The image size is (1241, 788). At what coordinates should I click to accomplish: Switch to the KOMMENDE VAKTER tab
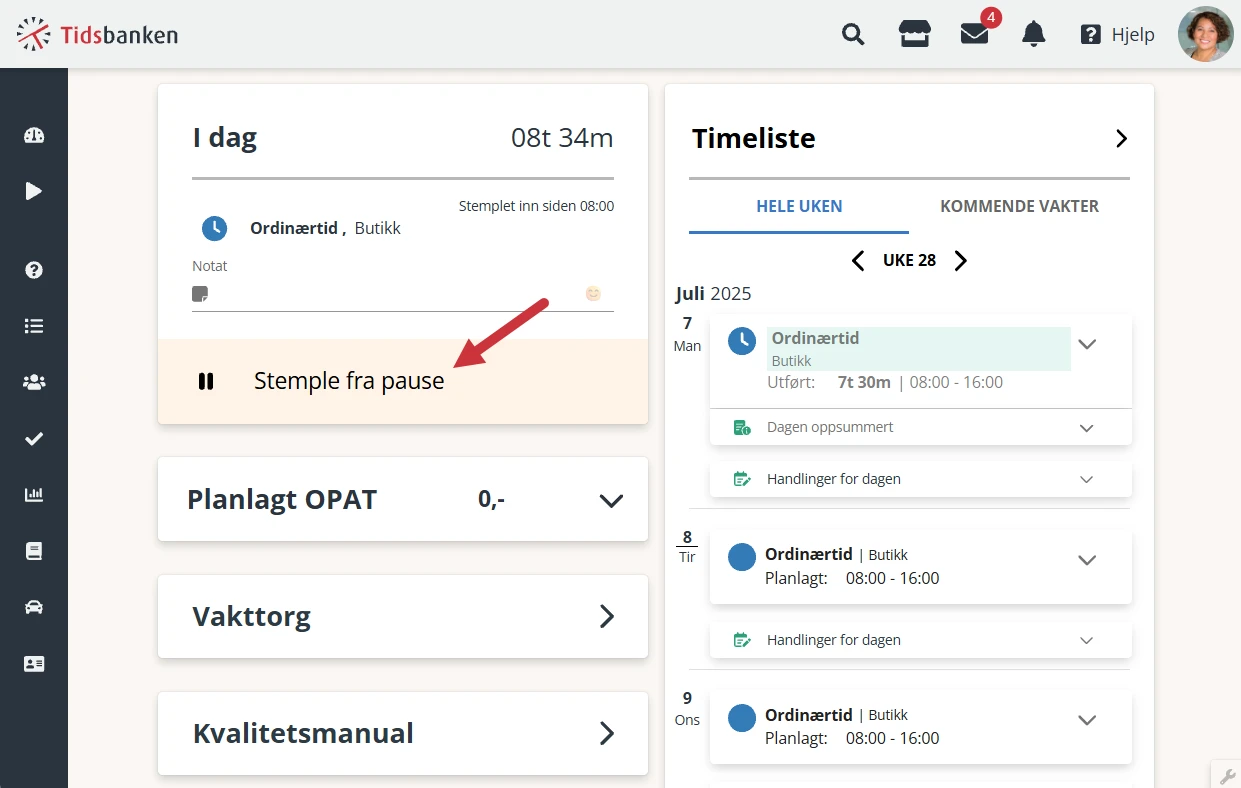pos(1019,206)
